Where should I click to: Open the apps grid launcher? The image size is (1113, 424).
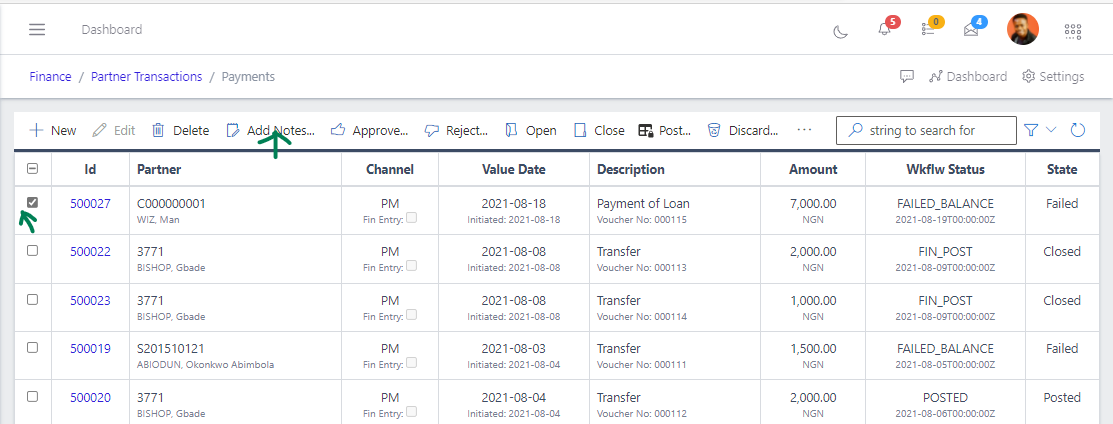(x=1073, y=31)
